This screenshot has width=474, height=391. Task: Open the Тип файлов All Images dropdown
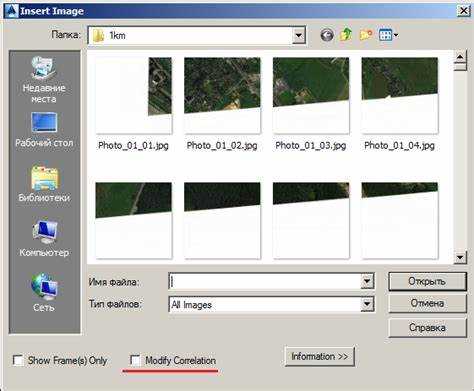point(367,304)
